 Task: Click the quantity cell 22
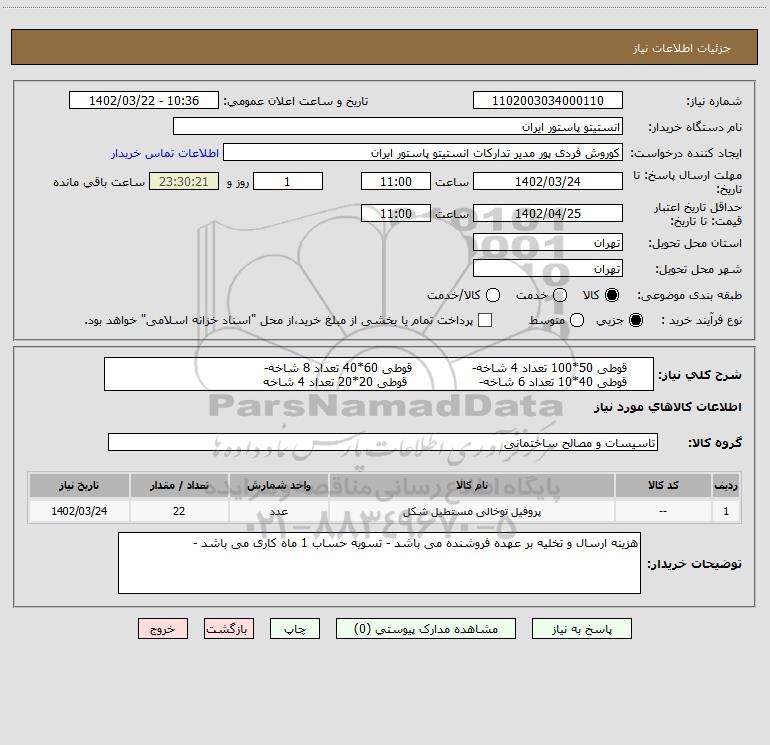(x=179, y=511)
